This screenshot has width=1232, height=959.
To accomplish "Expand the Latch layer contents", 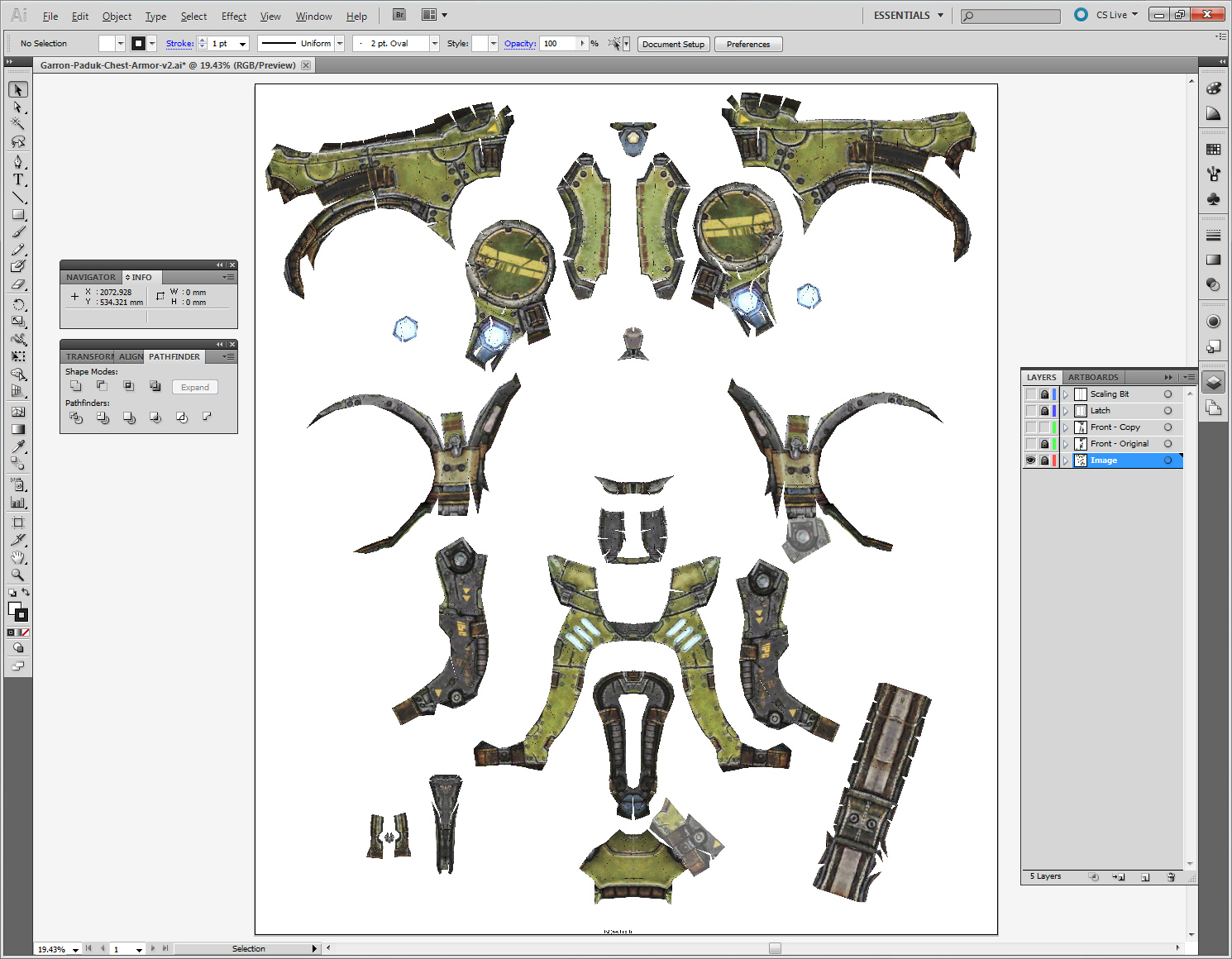I will [x=1066, y=411].
